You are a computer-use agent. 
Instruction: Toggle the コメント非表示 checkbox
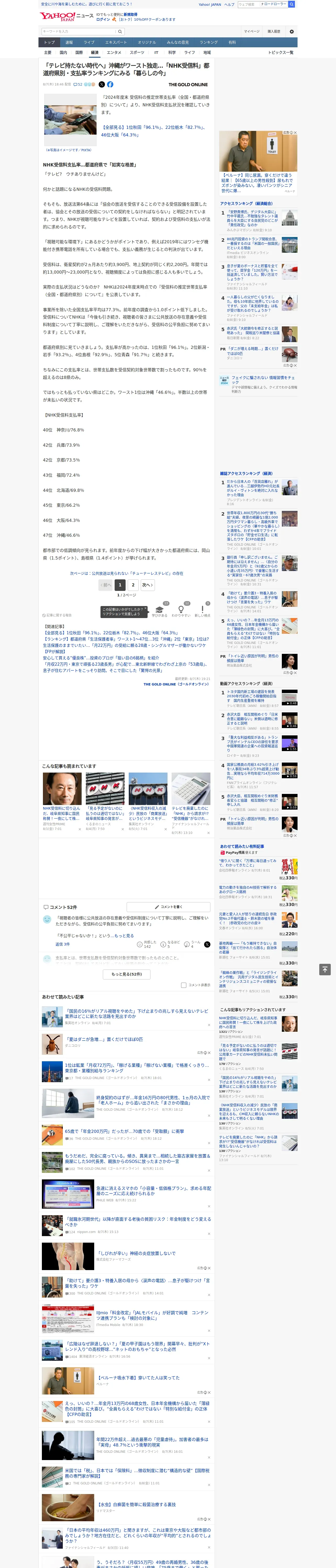183,985
